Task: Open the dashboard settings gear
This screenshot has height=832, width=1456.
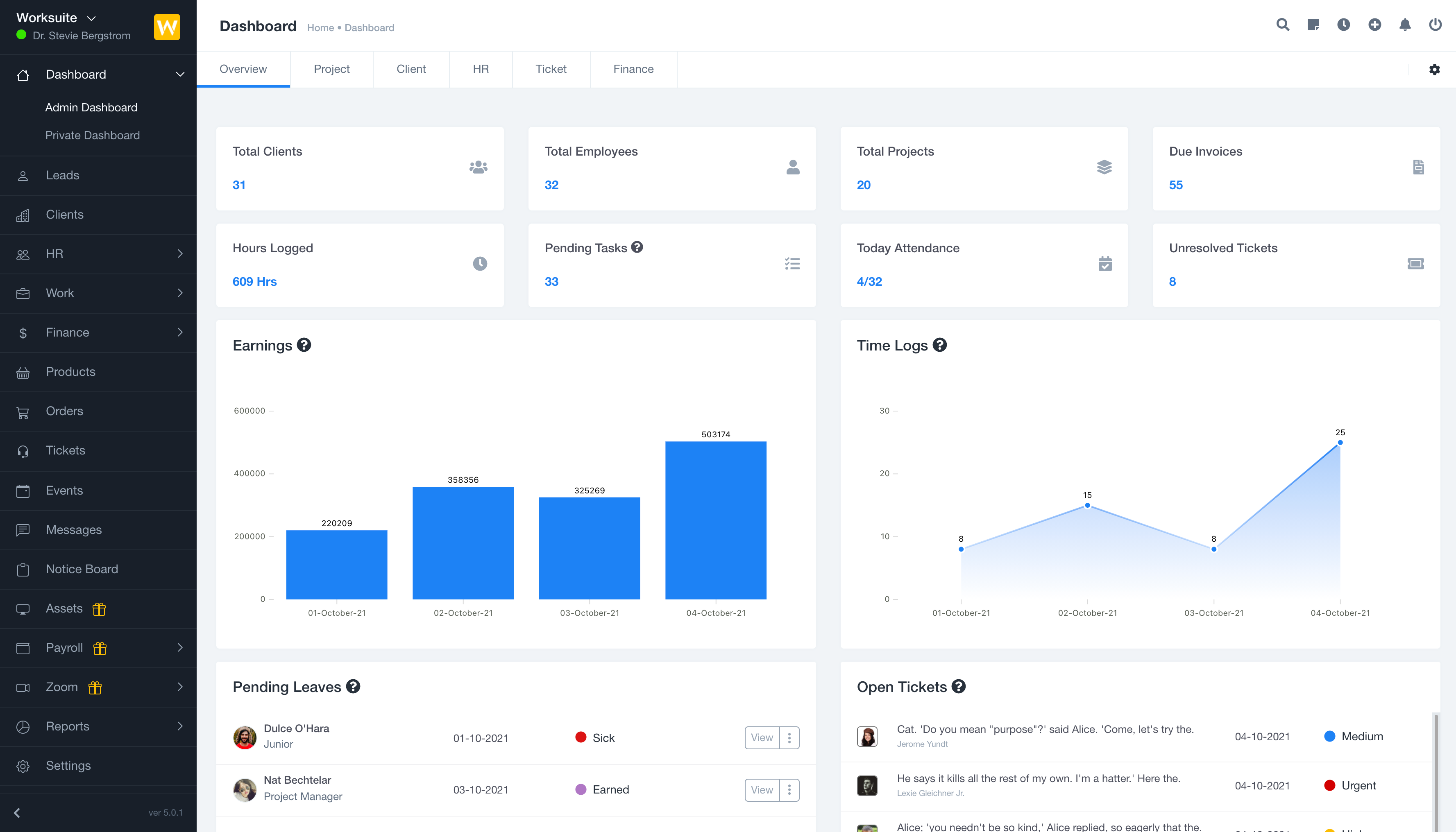Action: (x=1434, y=69)
